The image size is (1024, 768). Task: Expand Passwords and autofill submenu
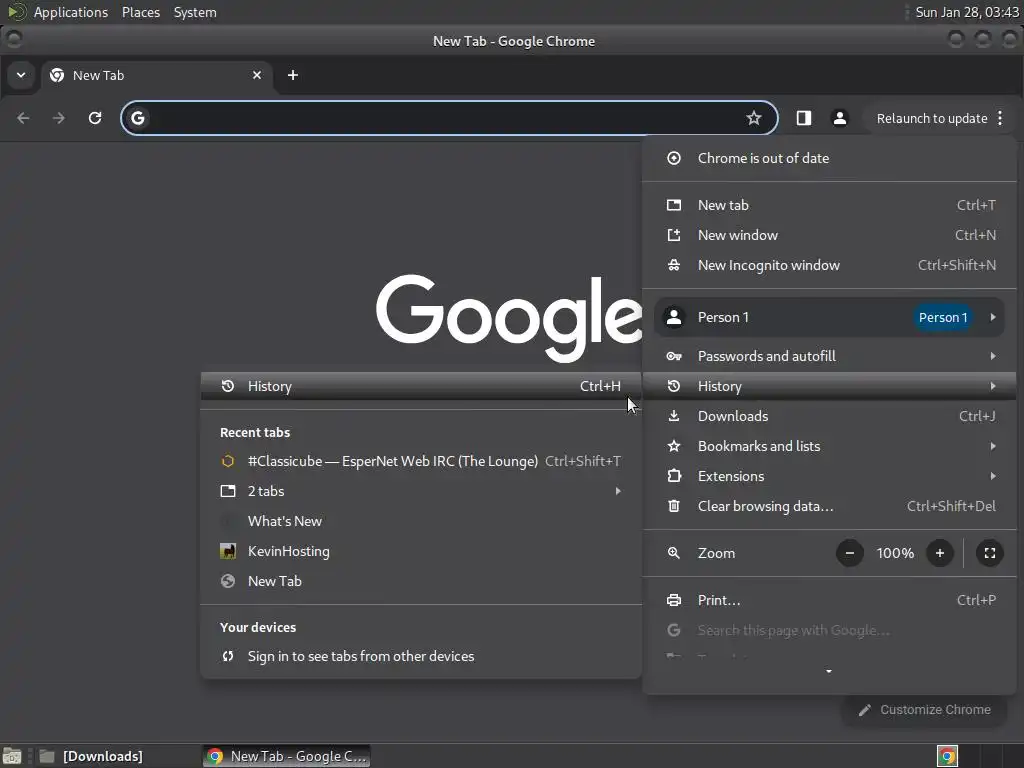[829, 356]
